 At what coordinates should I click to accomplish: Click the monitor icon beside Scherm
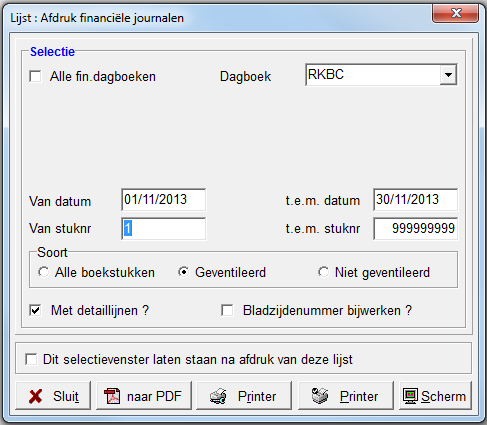coord(410,396)
